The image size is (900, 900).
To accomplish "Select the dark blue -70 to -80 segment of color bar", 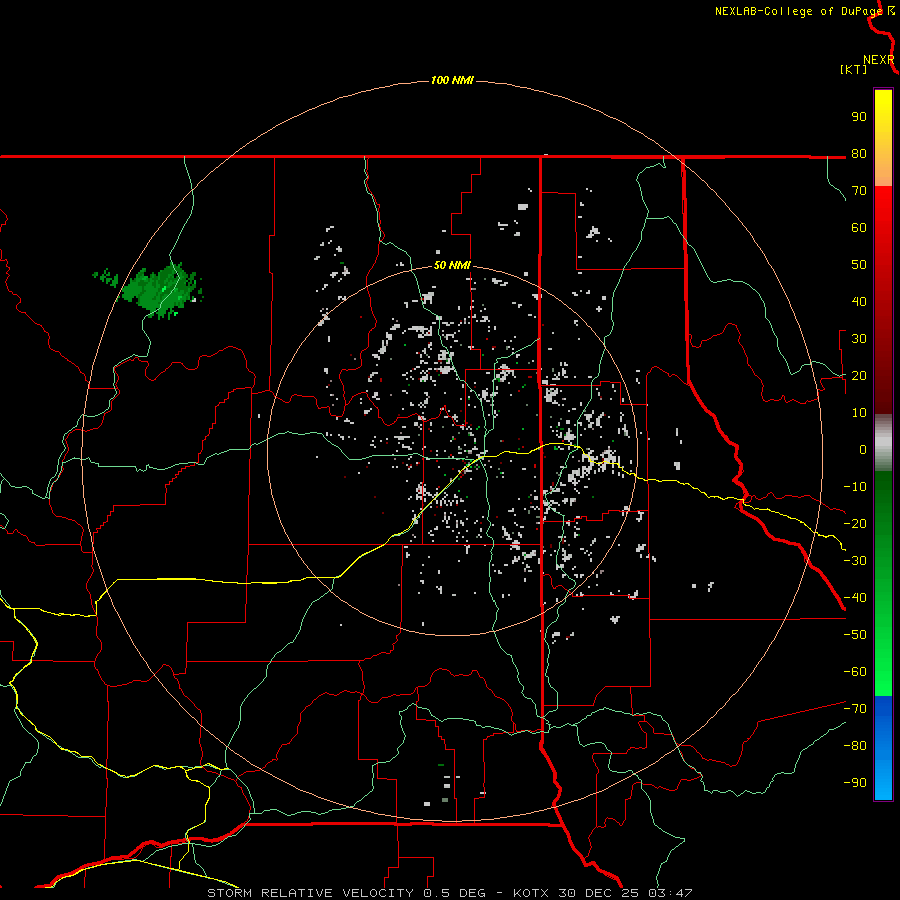I will [883, 717].
